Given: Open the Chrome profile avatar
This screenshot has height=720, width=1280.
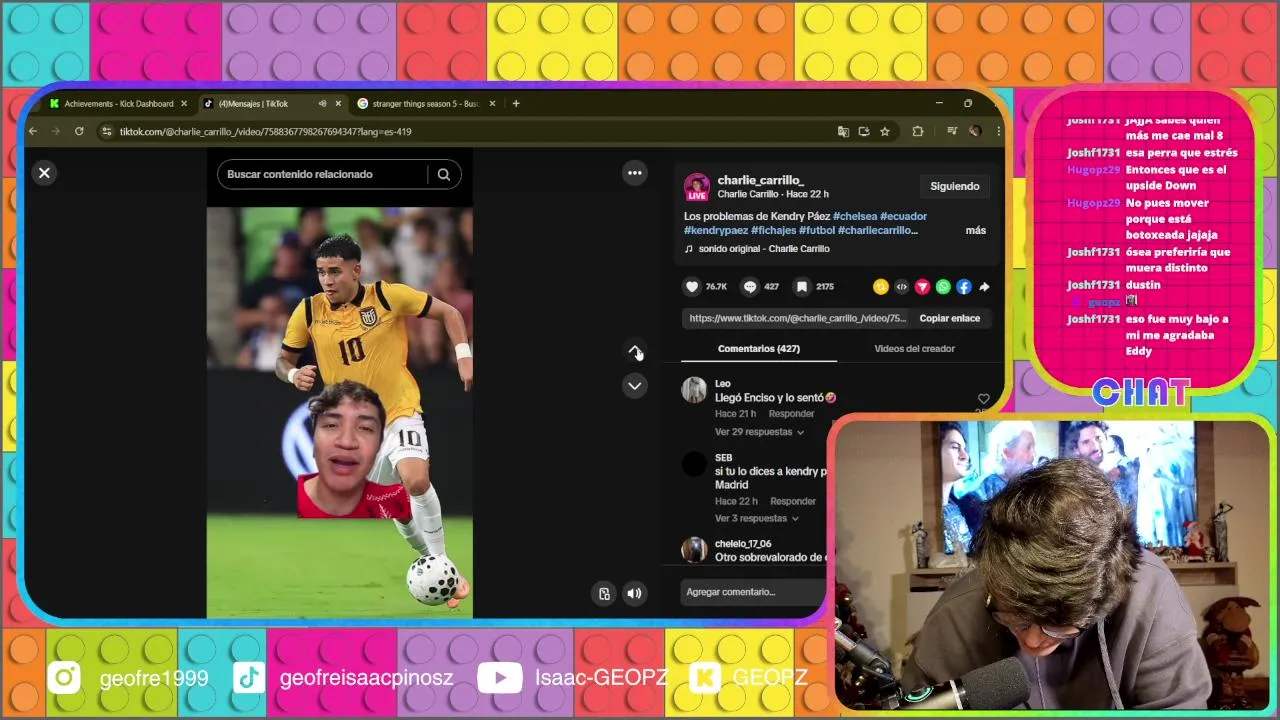Looking at the screenshot, I should pyautogui.click(x=974, y=131).
